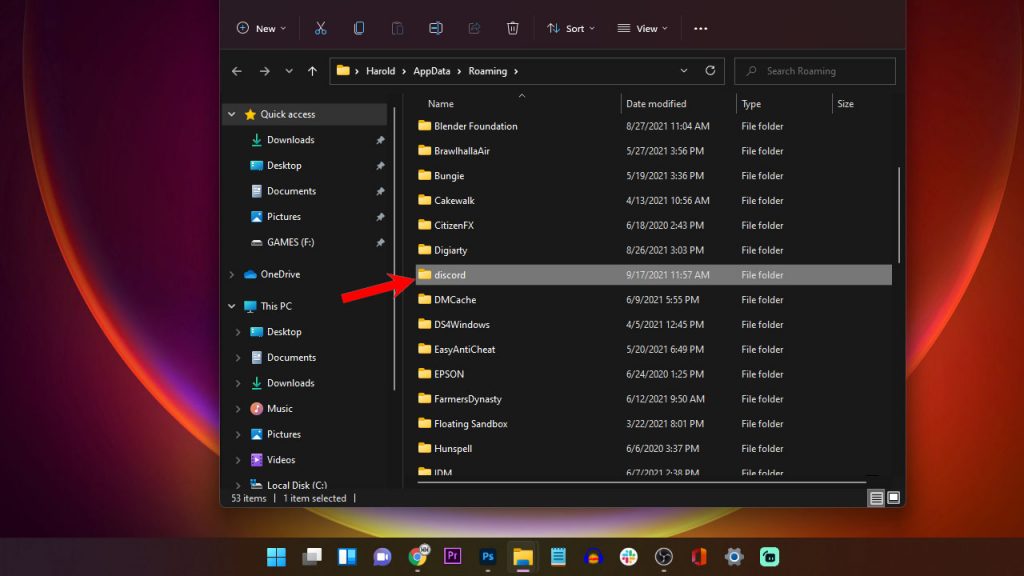Open Premiere Pro from taskbar
This screenshot has width=1024, height=576.
453,556
